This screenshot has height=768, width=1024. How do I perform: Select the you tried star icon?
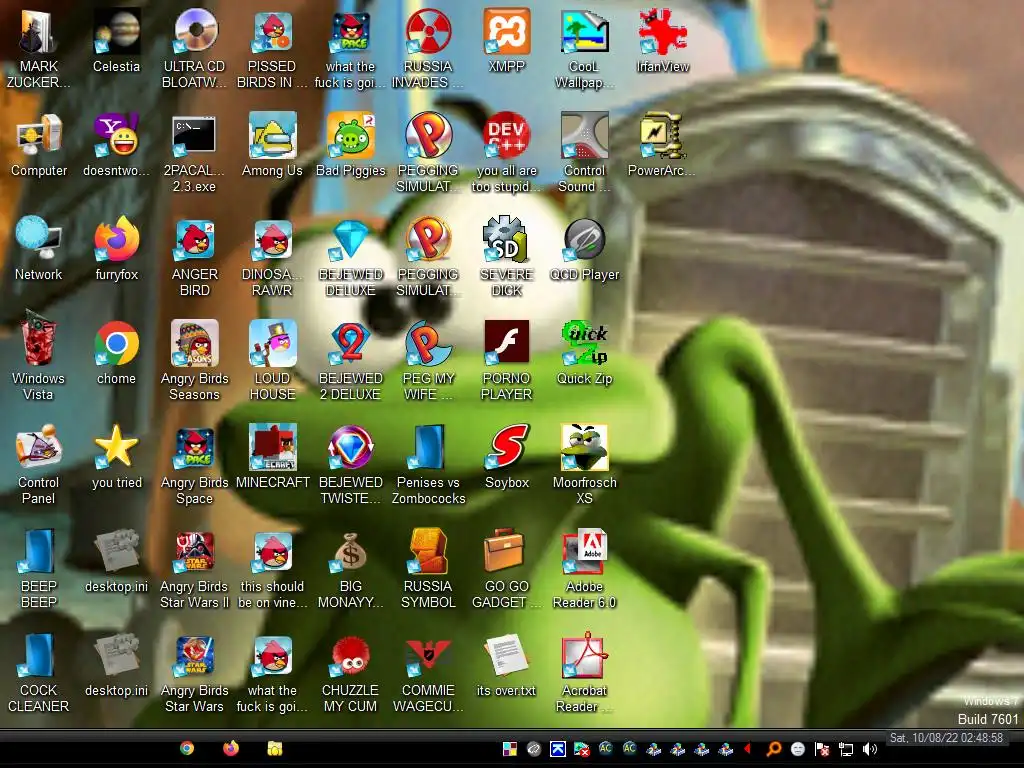[116, 456]
